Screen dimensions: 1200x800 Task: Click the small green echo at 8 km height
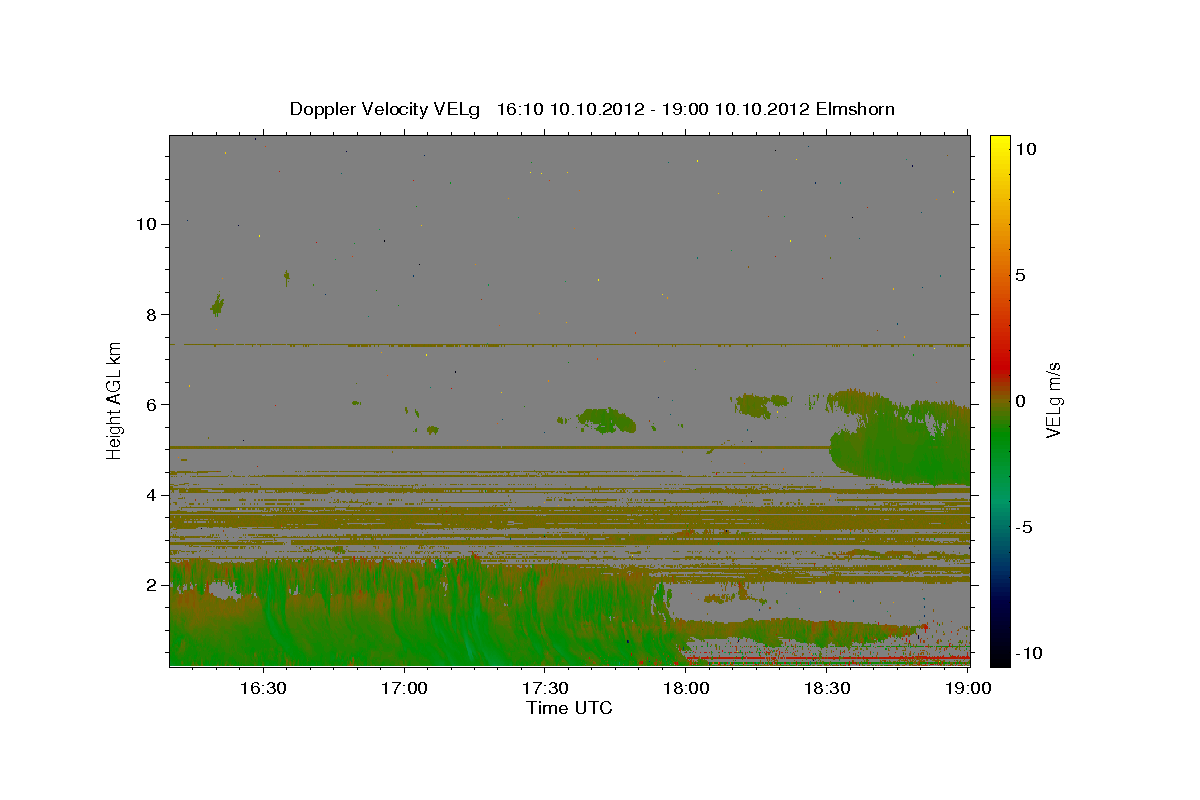pyautogui.click(x=217, y=305)
